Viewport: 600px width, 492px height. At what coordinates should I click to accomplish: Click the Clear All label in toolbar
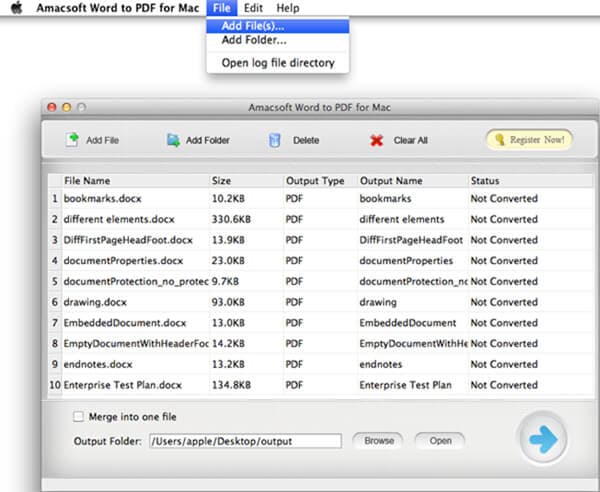tap(411, 140)
